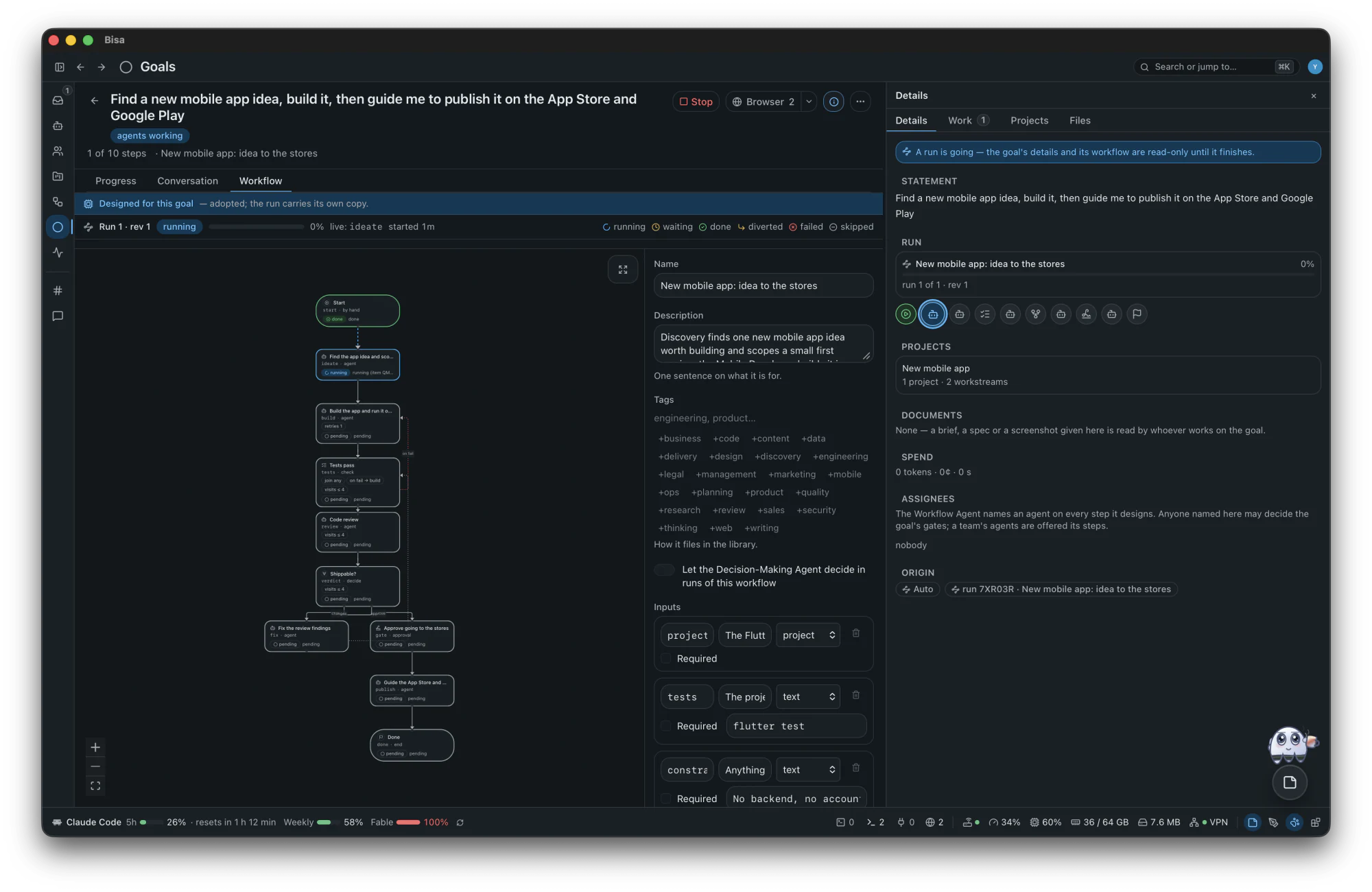Open the Files tab in Details

[x=1080, y=121]
